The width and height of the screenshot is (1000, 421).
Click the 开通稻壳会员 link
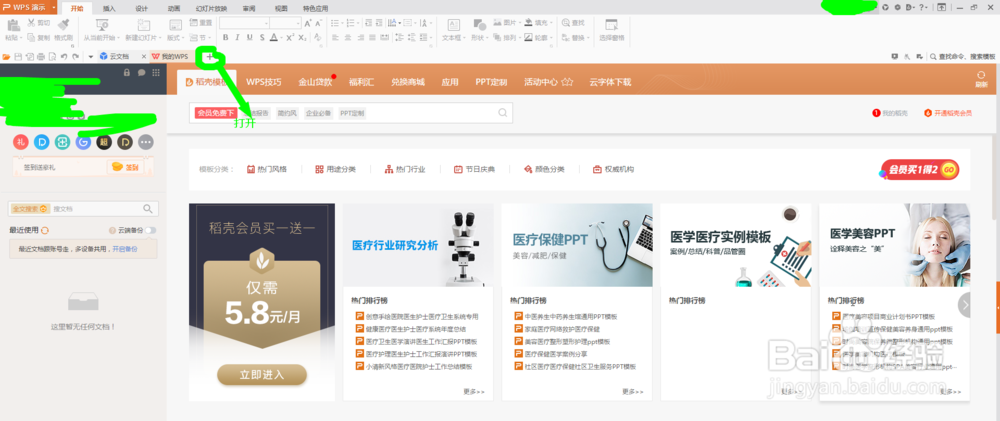pos(948,113)
